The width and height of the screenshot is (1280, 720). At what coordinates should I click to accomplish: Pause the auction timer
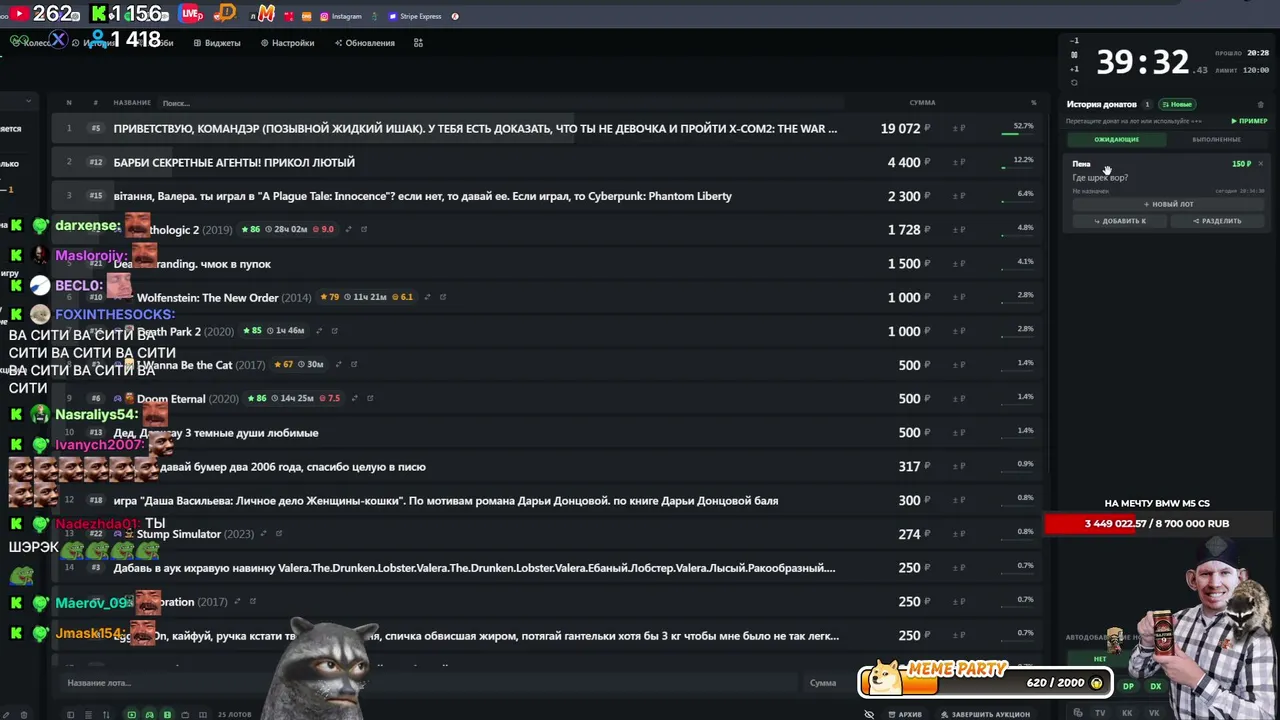click(1074, 55)
